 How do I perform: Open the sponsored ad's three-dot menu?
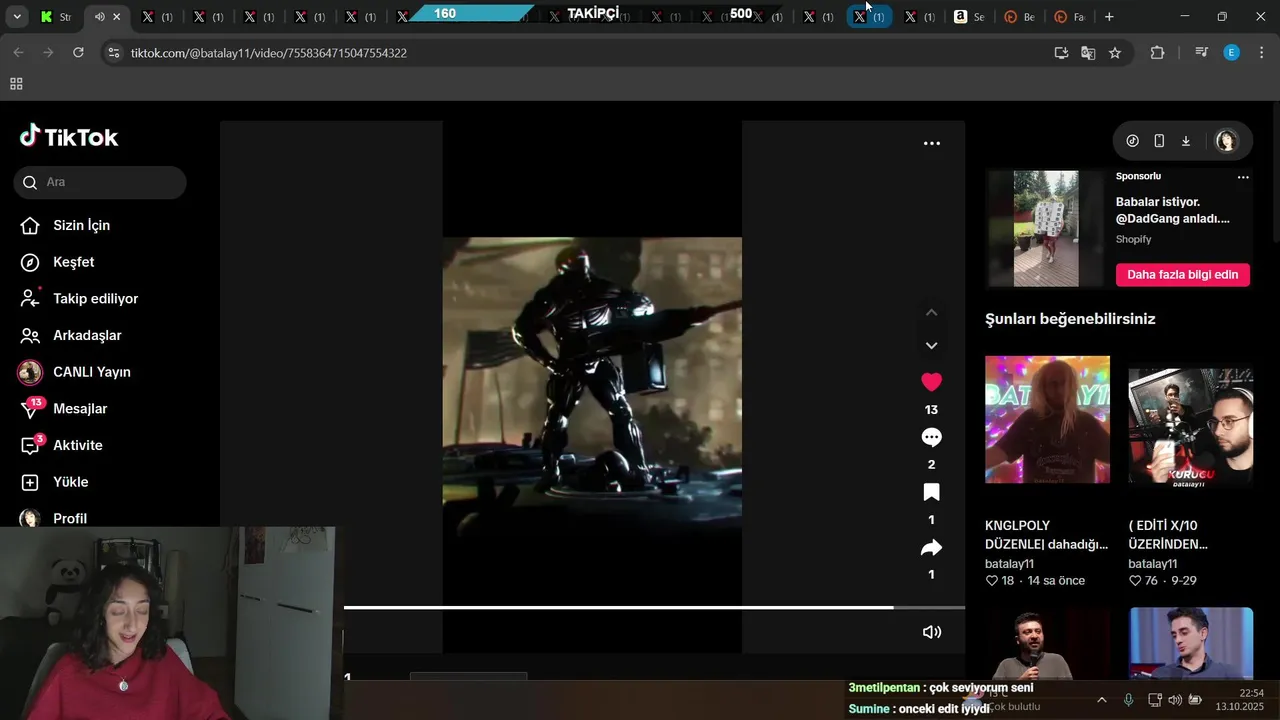(1243, 177)
